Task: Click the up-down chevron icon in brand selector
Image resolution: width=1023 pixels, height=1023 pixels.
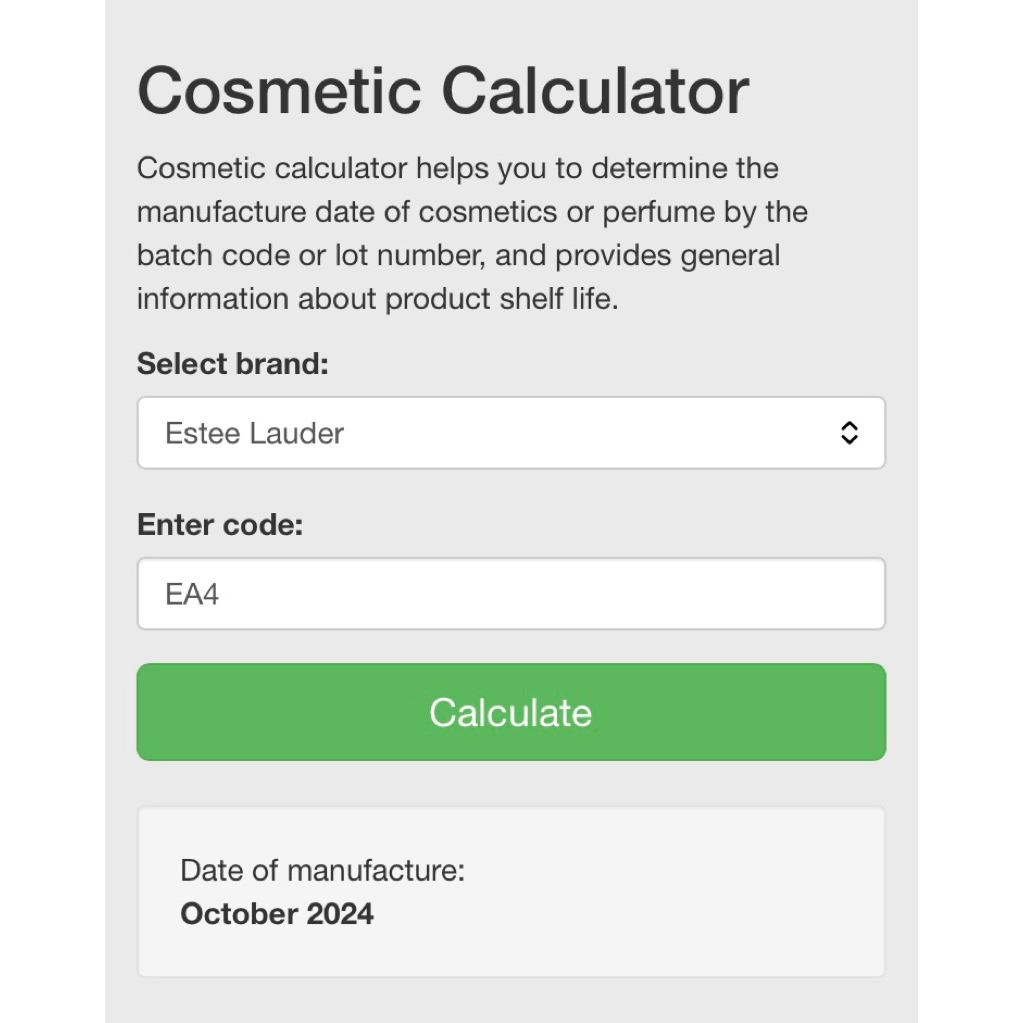Action: pos(849,433)
